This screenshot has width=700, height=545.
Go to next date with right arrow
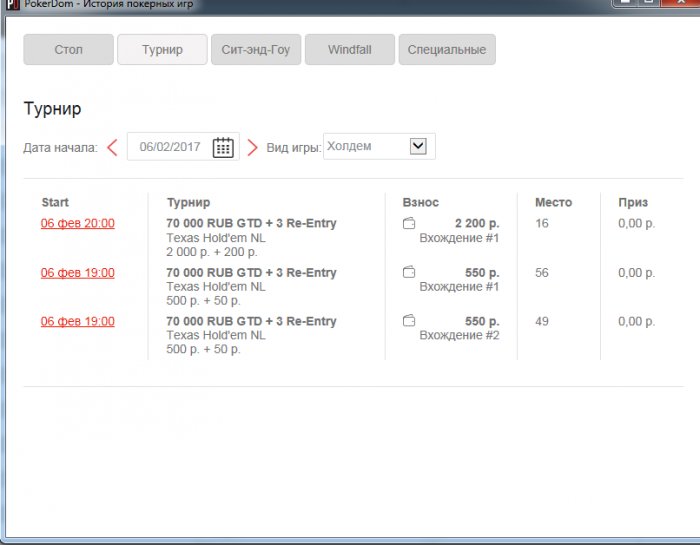(x=253, y=147)
